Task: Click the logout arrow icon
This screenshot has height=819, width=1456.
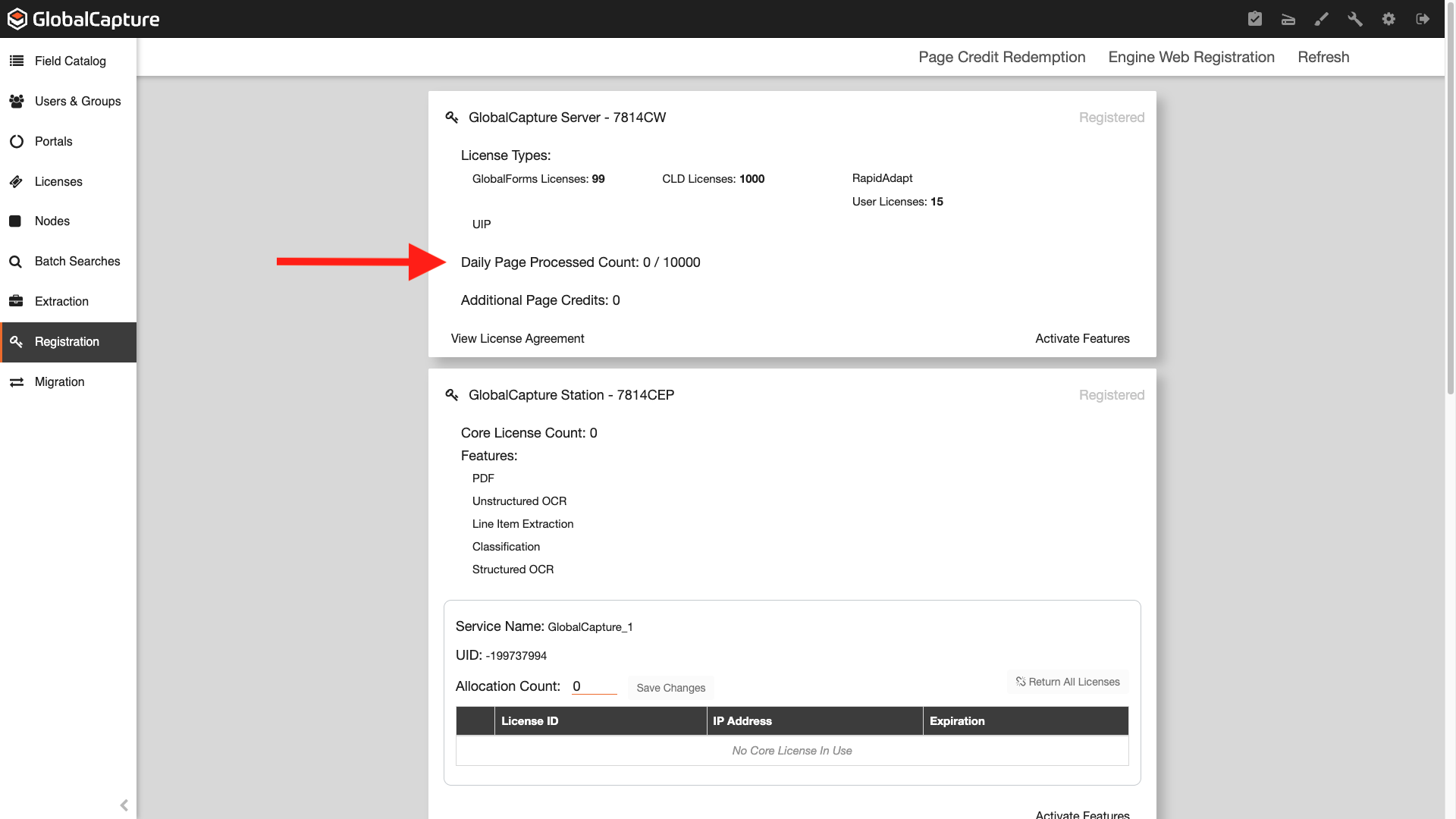Action: click(x=1423, y=19)
